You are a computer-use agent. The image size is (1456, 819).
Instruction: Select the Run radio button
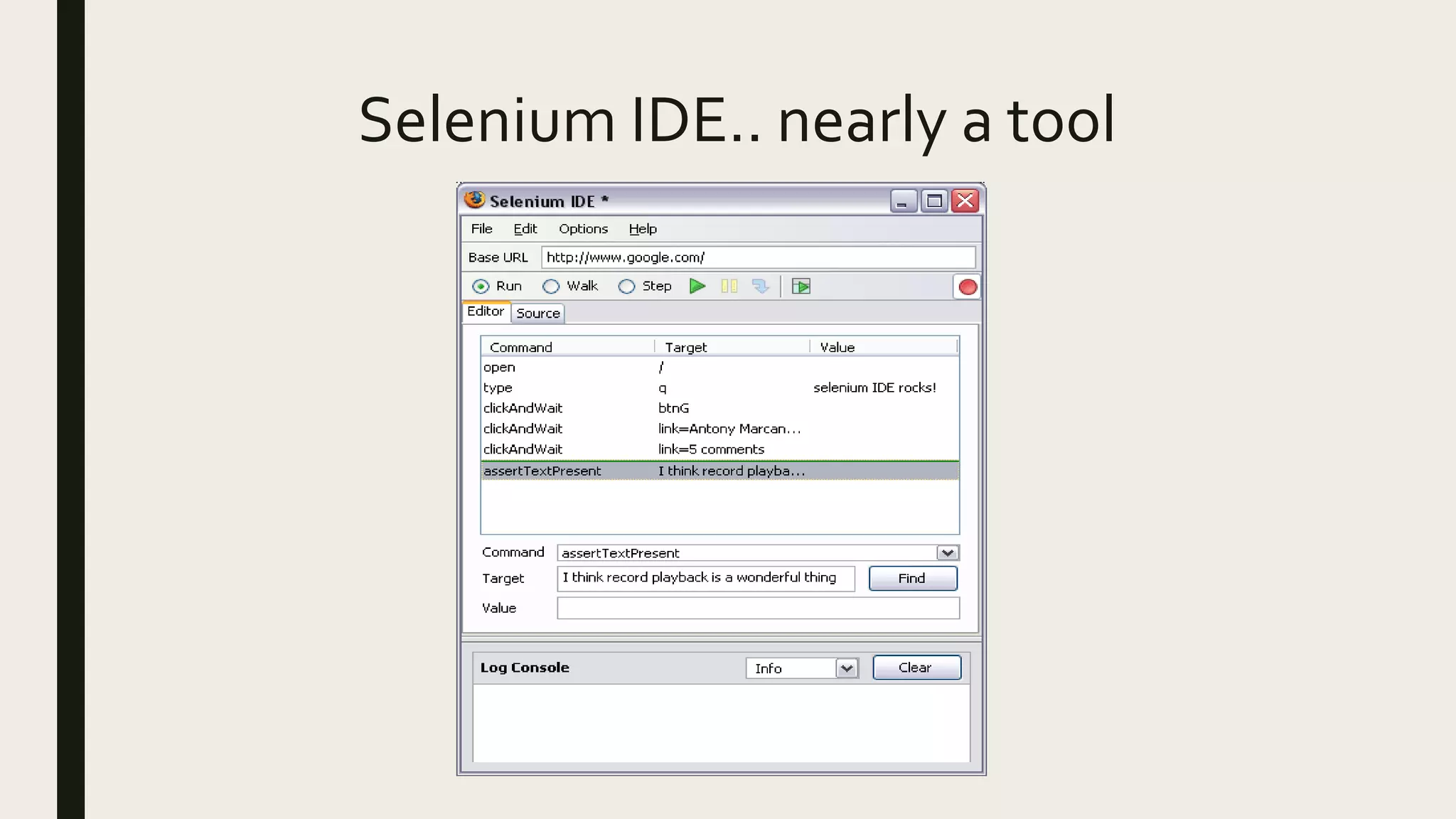tap(481, 287)
